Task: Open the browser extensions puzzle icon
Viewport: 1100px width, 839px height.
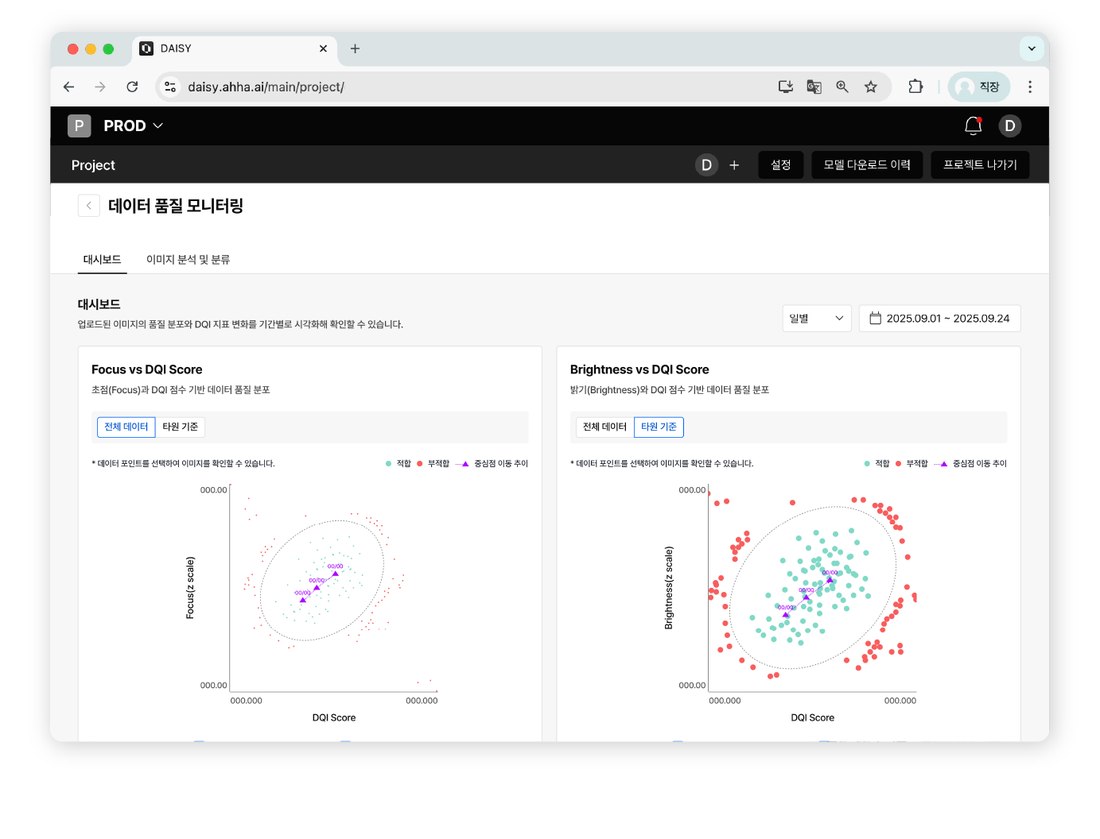Action: 915,87
